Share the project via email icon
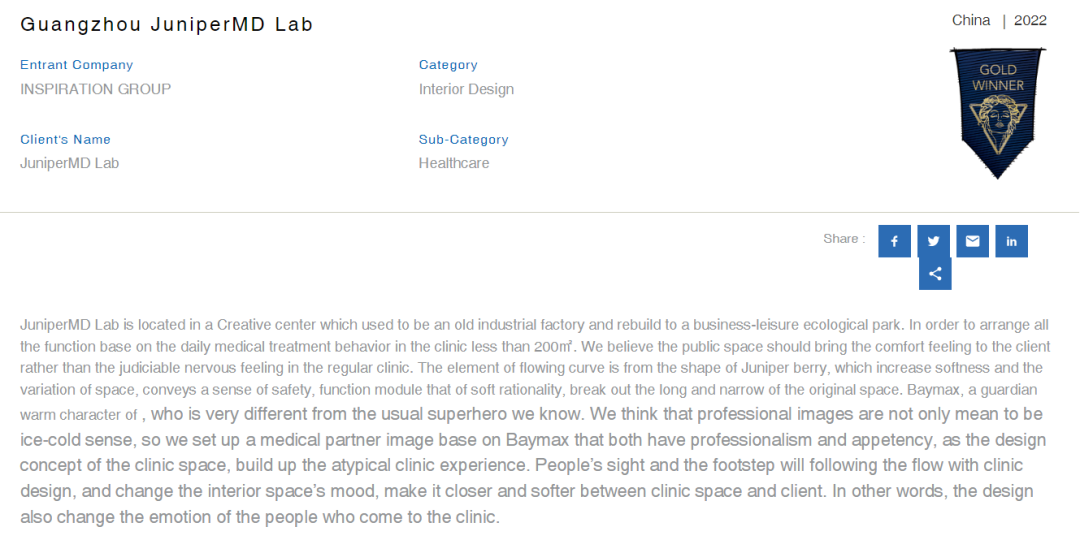Screen dimensions: 1080x540 (972, 241)
